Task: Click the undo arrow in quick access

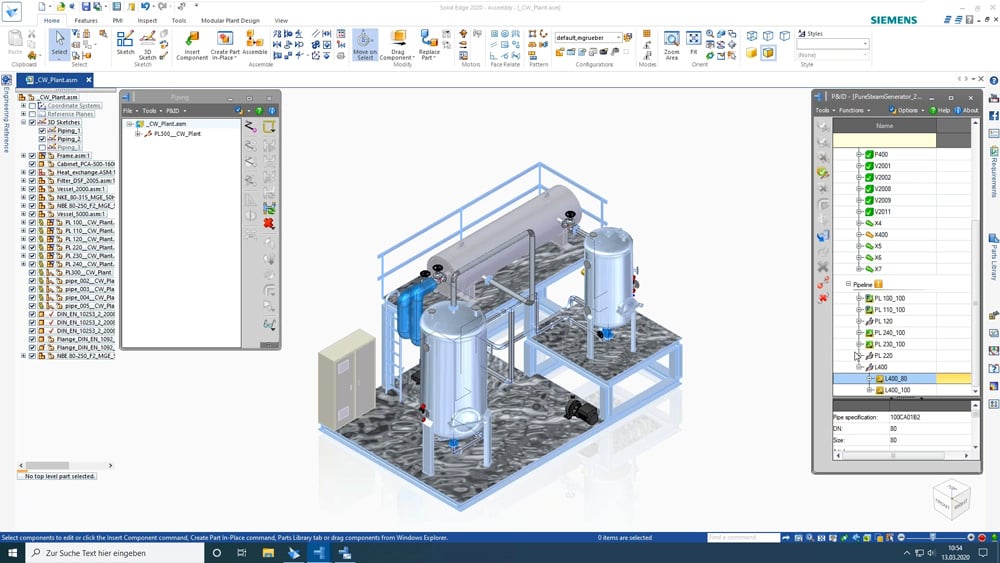Action: (x=145, y=6)
